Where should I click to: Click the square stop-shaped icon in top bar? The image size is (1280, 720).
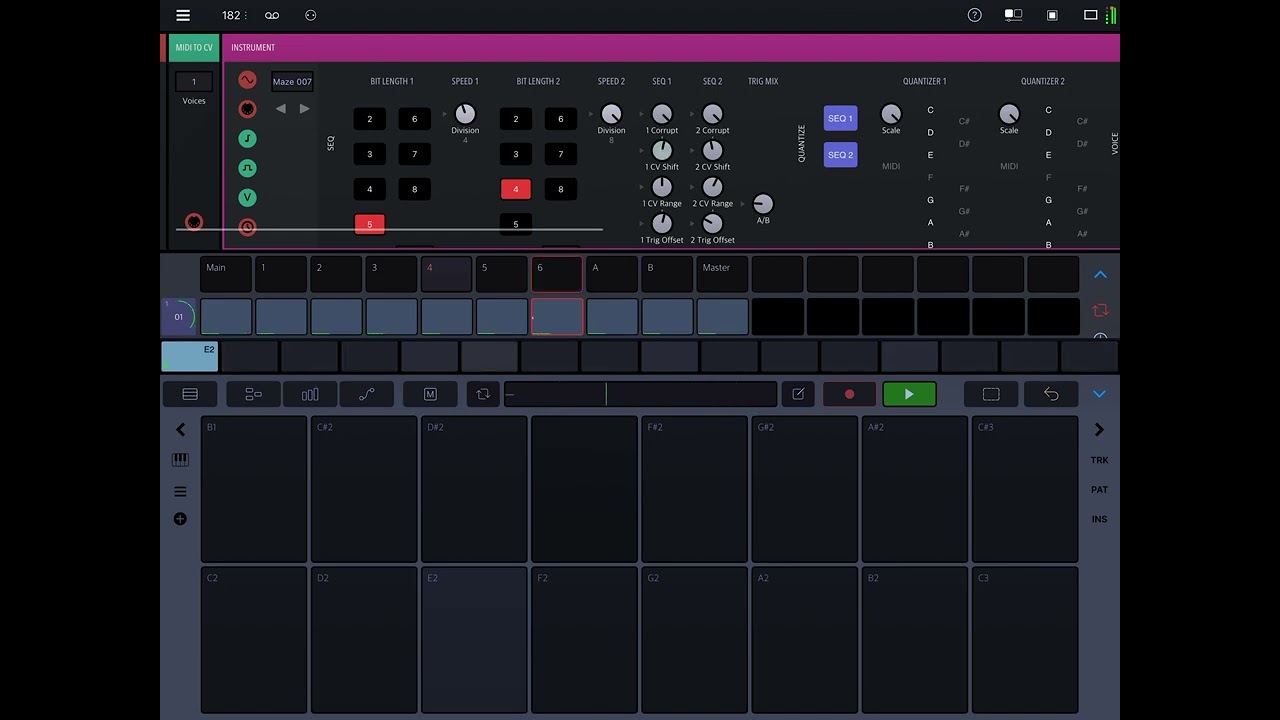click(1052, 15)
